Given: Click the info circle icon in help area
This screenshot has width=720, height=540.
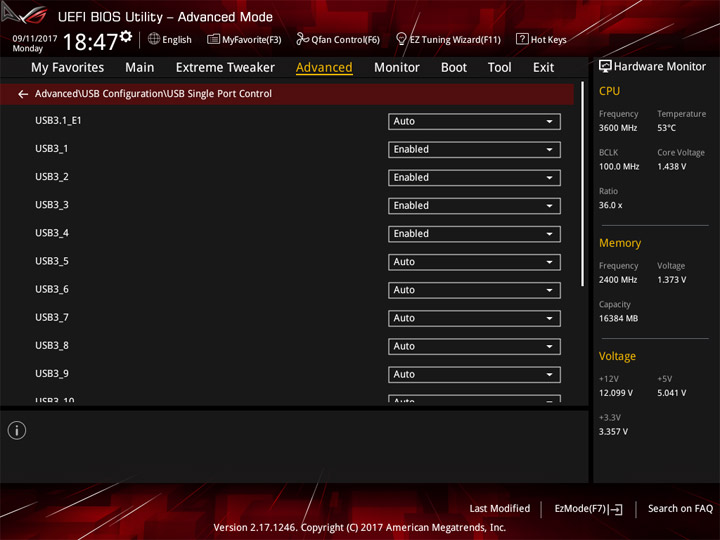Looking at the screenshot, I should (17, 430).
